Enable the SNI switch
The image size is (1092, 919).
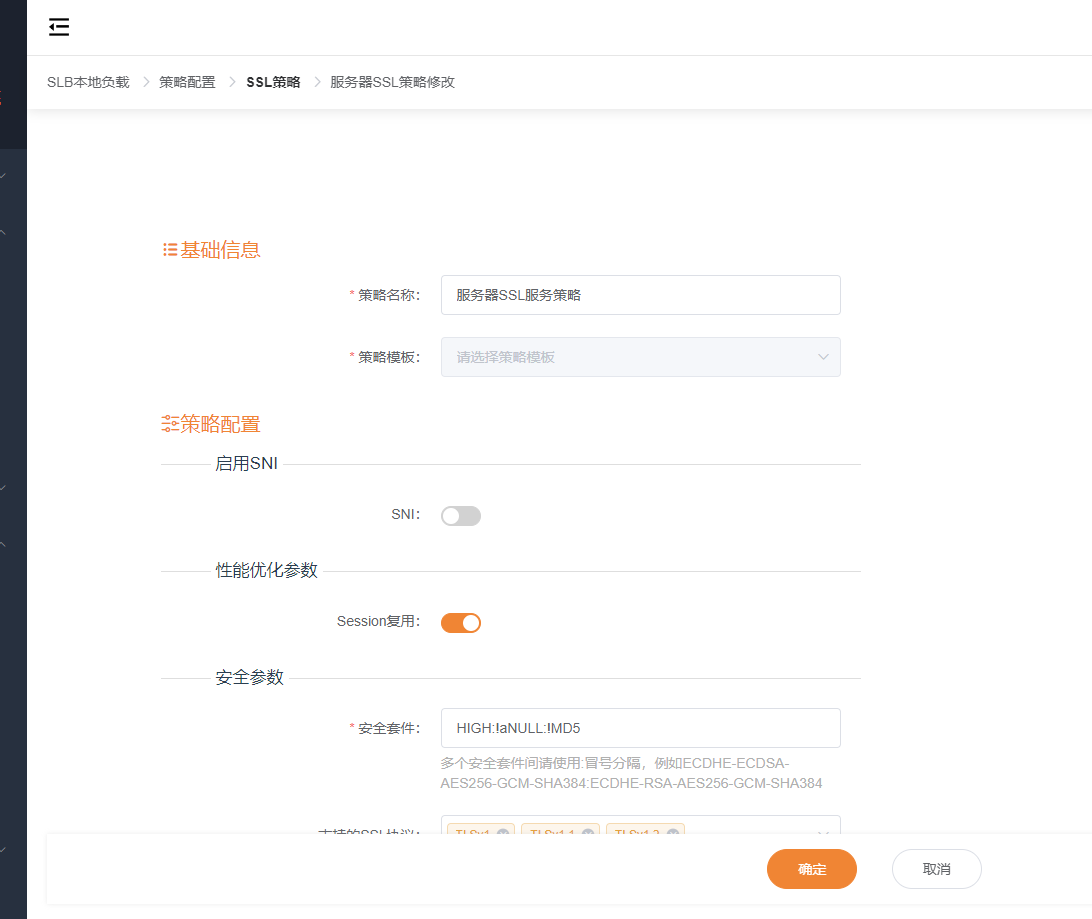tap(460, 515)
